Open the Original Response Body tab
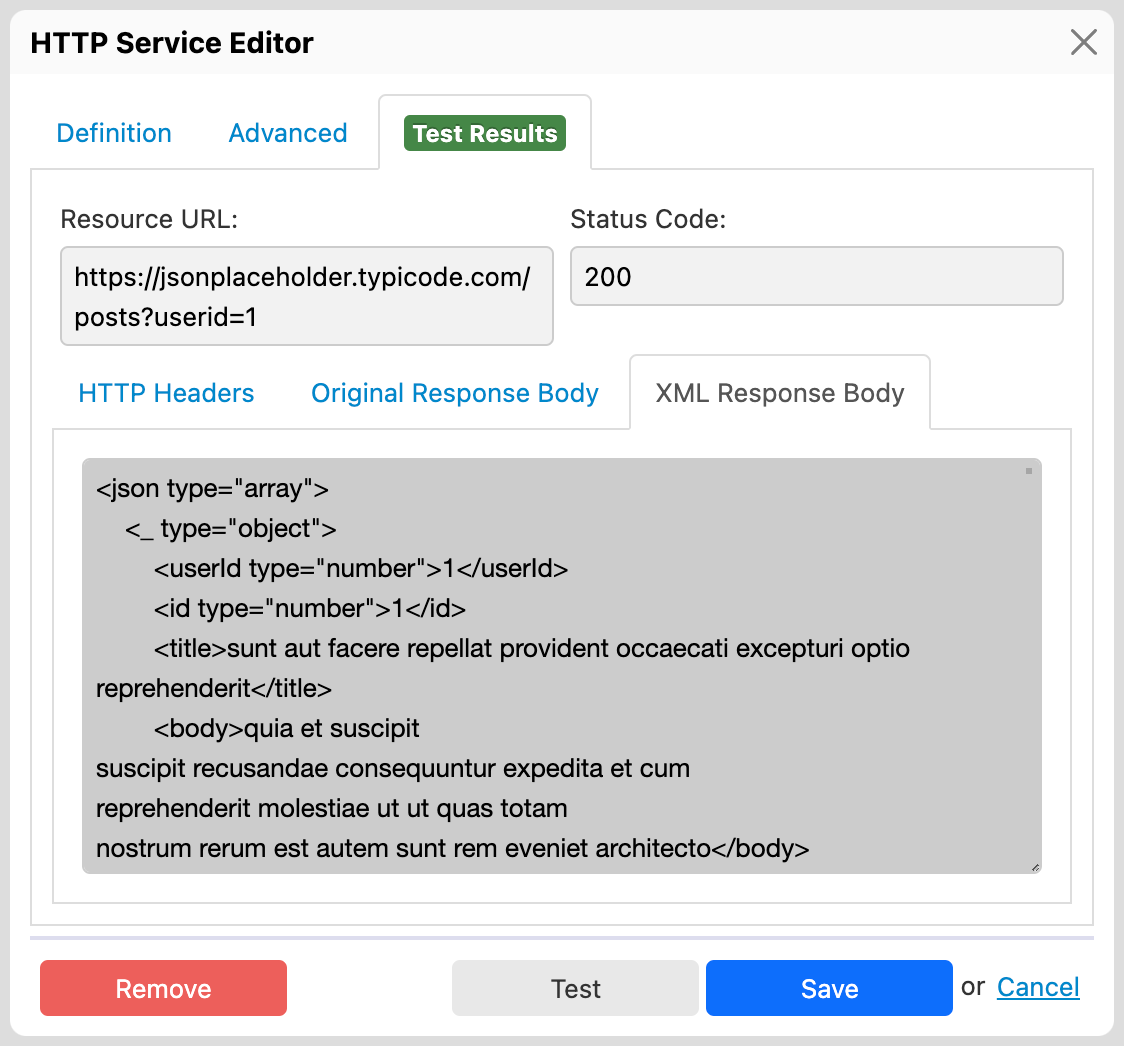1124x1046 pixels. click(x=455, y=393)
